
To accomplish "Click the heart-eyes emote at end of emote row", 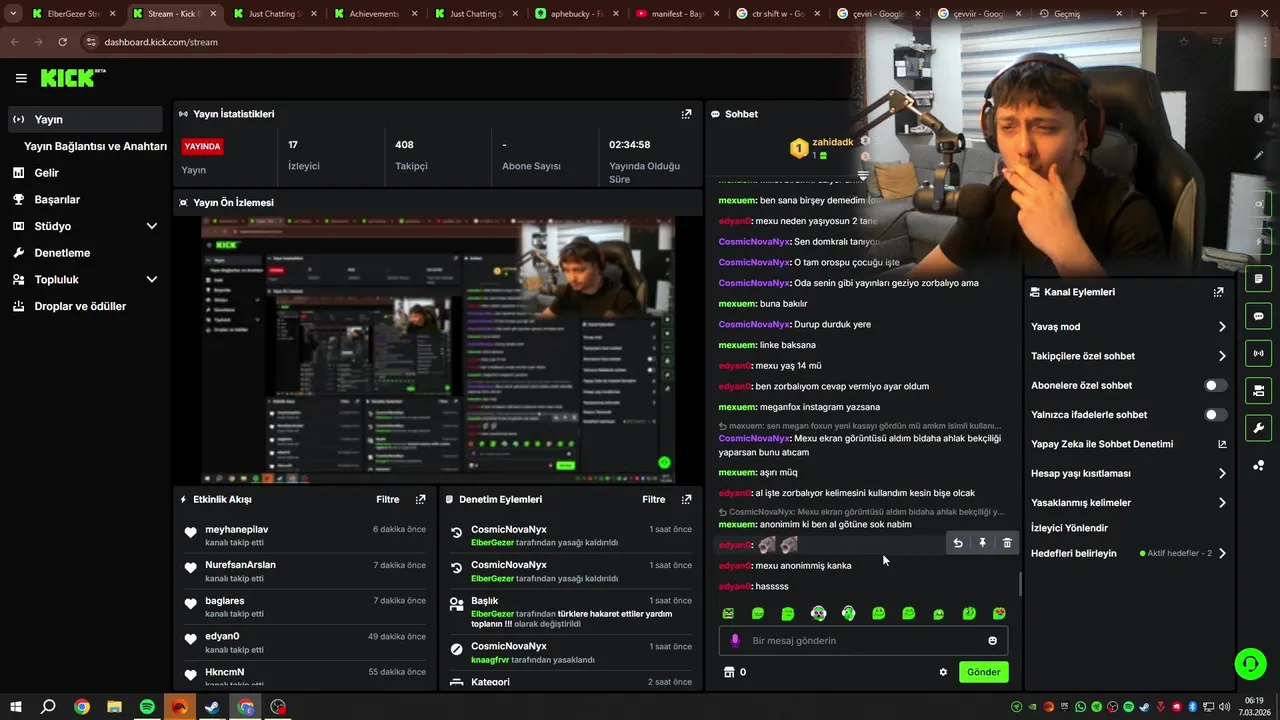I will [x=999, y=613].
